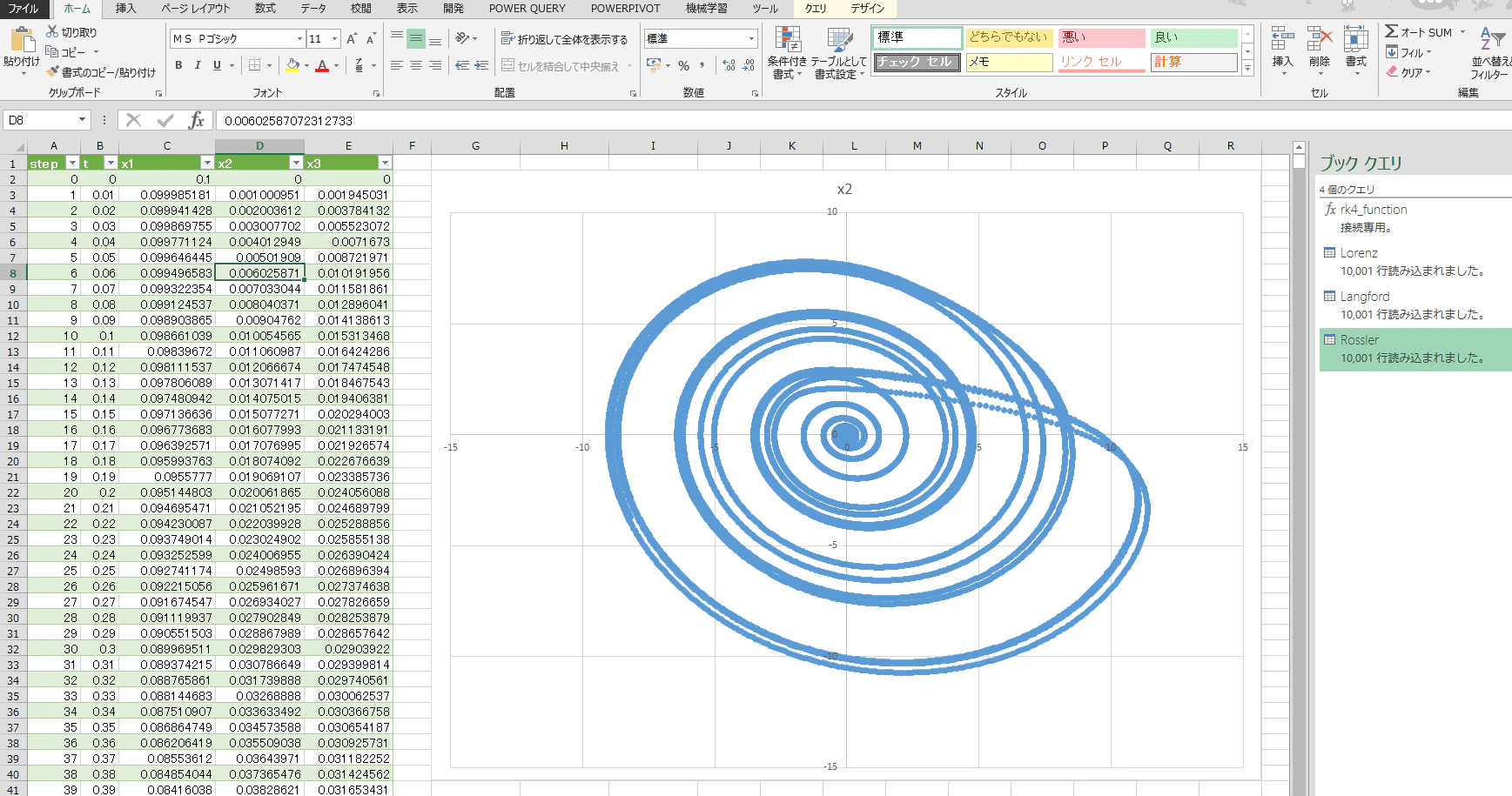Apply the 悪い (Bad) red cell style
The height and width of the screenshot is (796, 1512).
tap(1100, 37)
